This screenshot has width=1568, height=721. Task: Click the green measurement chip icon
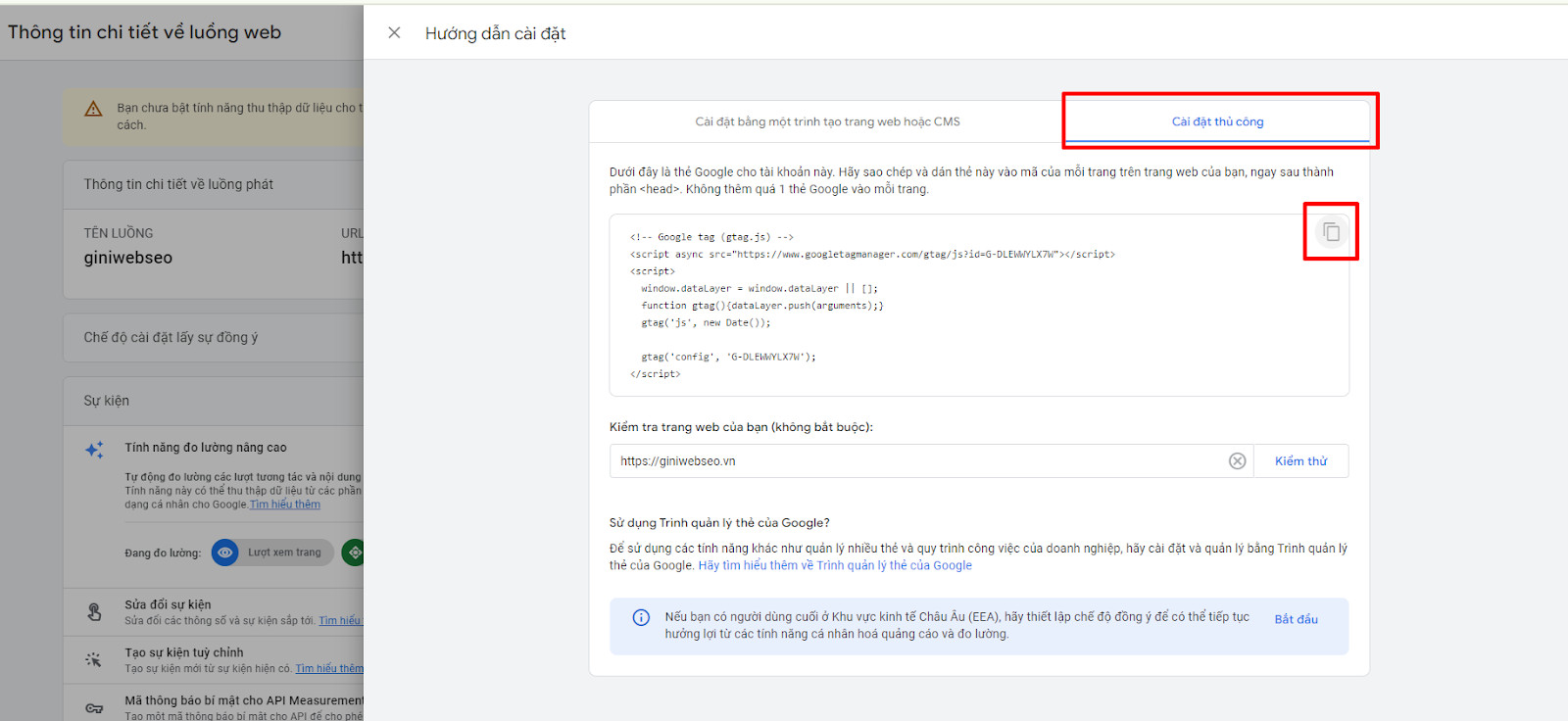pyautogui.click(x=354, y=553)
